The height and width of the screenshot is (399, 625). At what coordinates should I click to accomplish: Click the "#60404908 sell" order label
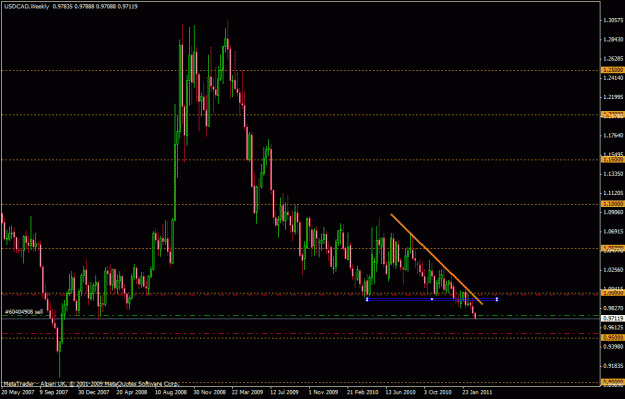(24, 312)
